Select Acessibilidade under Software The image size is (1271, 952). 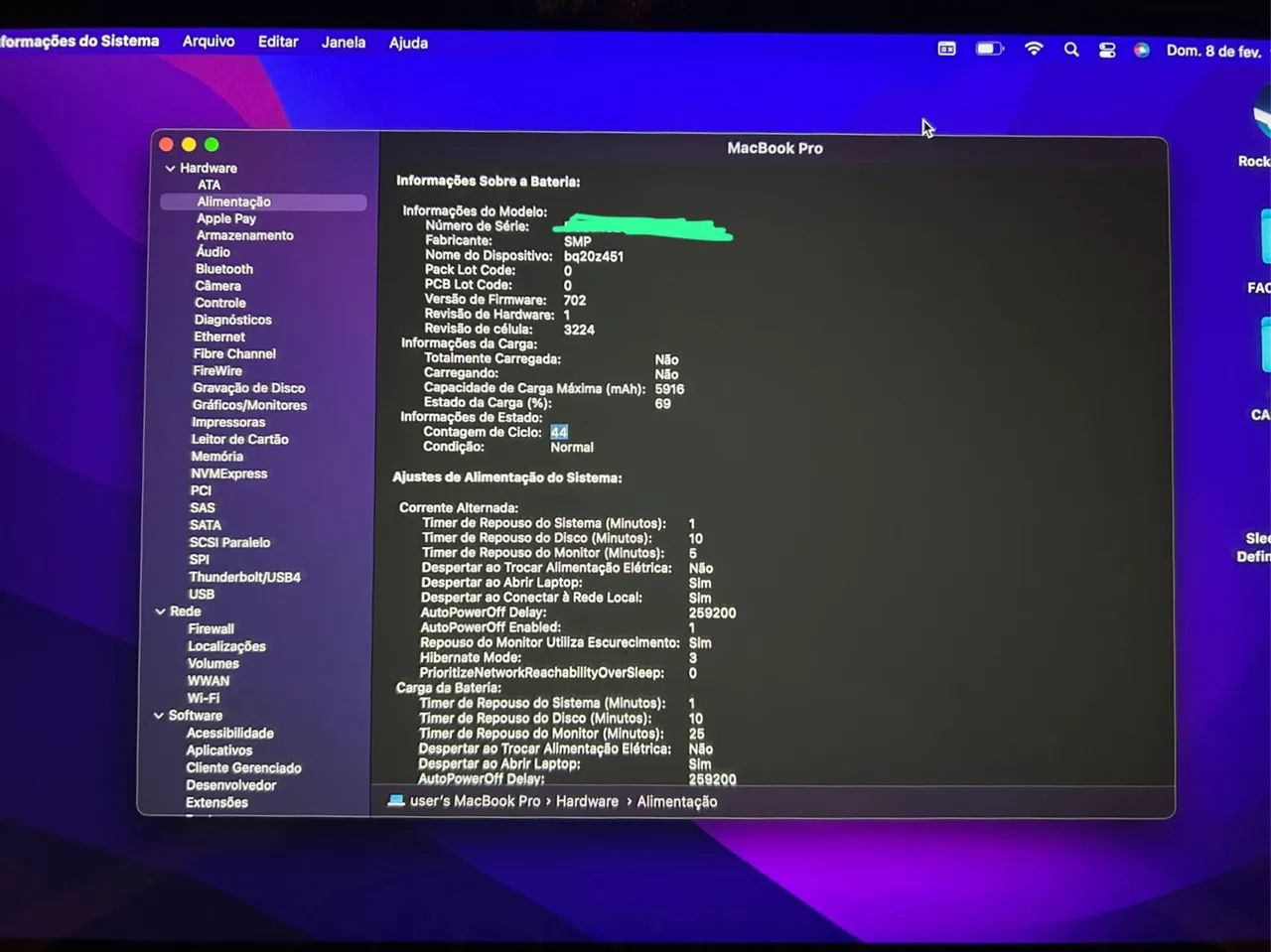230,734
